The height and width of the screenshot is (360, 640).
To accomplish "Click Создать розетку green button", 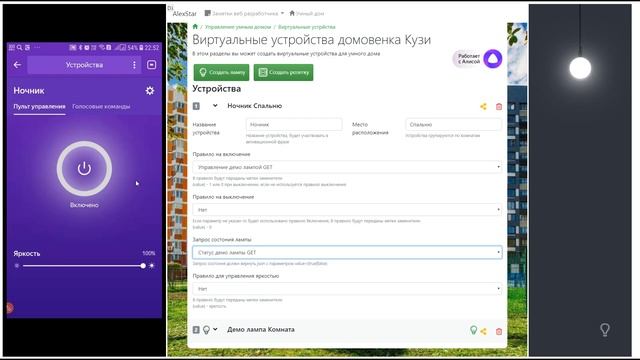I will tap(283, 72).
